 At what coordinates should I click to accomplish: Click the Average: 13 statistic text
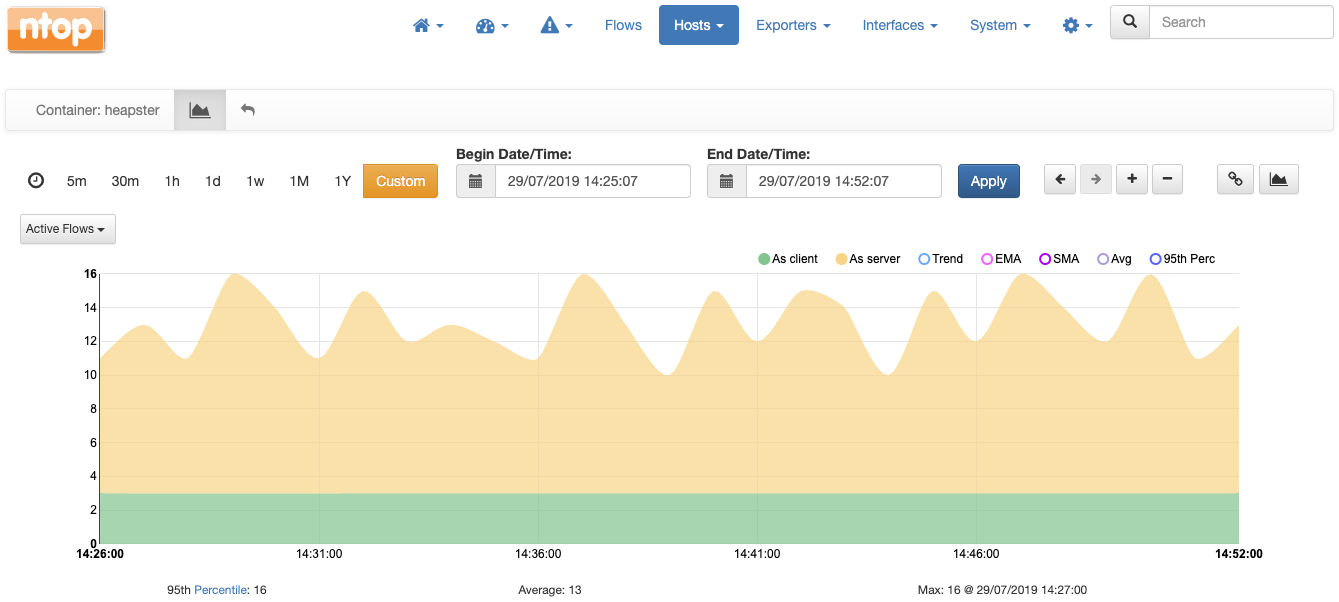[x=550, y=590]
